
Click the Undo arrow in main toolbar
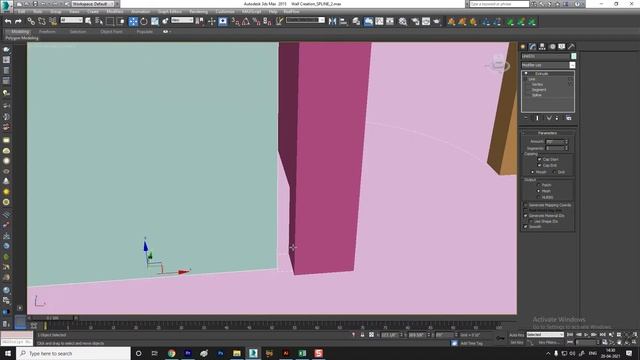pyautogui.click(x=8, y=21)
